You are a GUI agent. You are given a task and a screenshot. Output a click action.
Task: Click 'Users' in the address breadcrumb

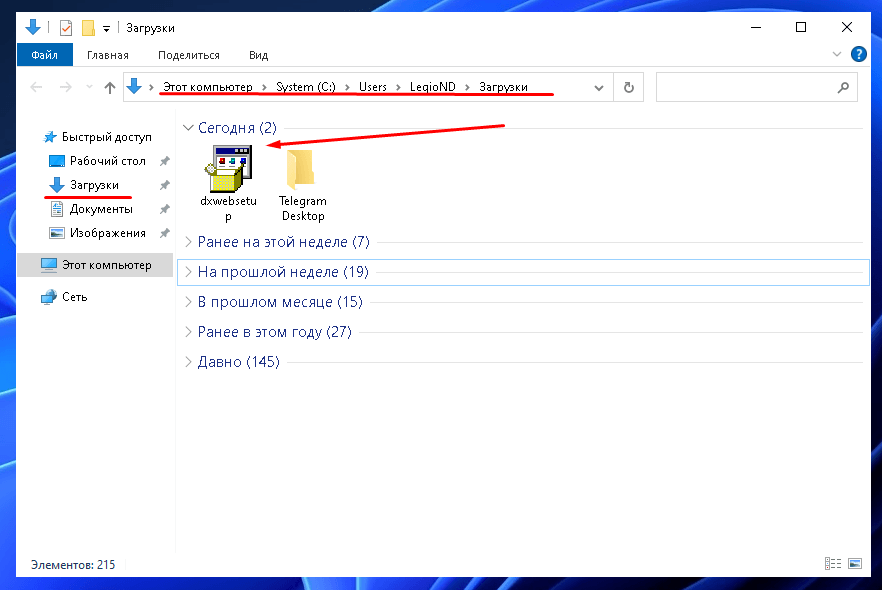(373, 87)
